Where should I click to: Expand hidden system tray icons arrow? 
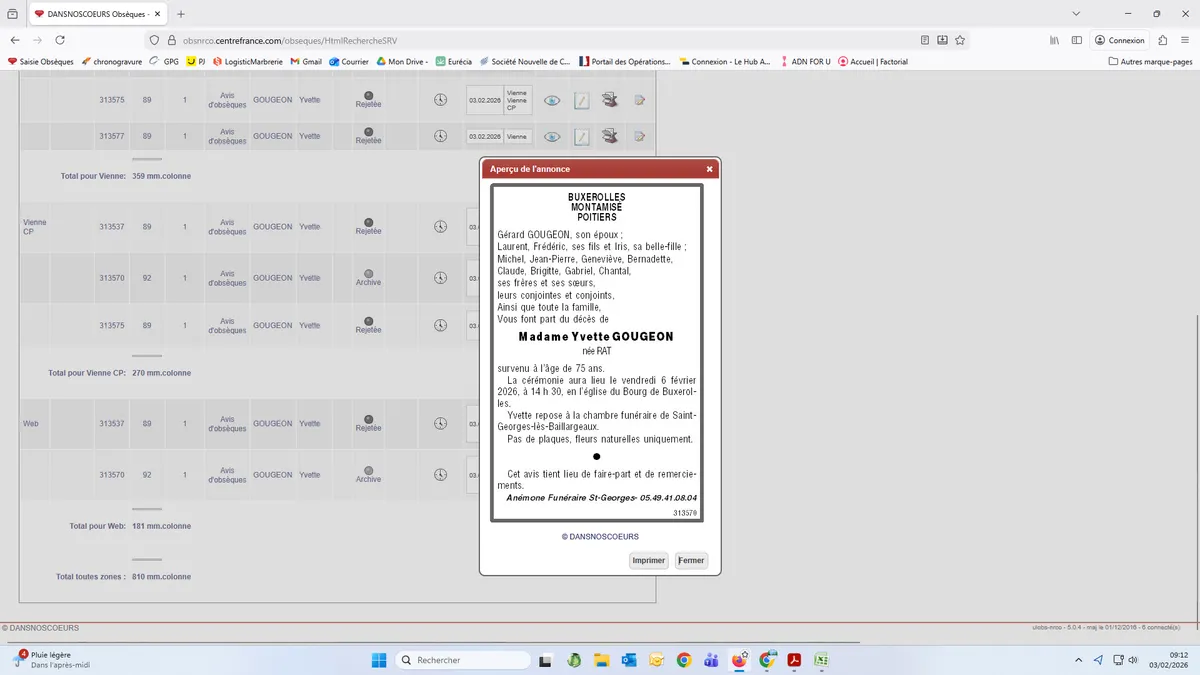click(1078, 660)
